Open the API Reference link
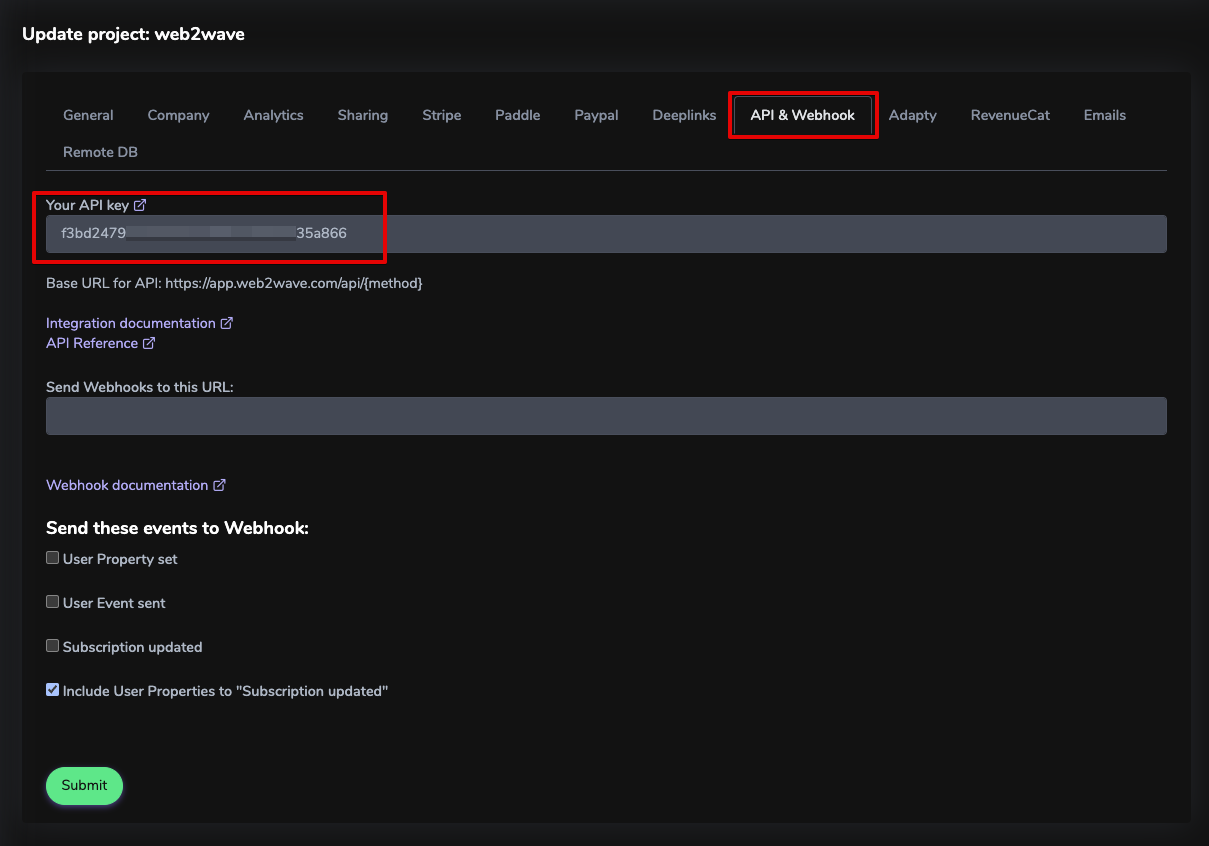 point(92,343)
